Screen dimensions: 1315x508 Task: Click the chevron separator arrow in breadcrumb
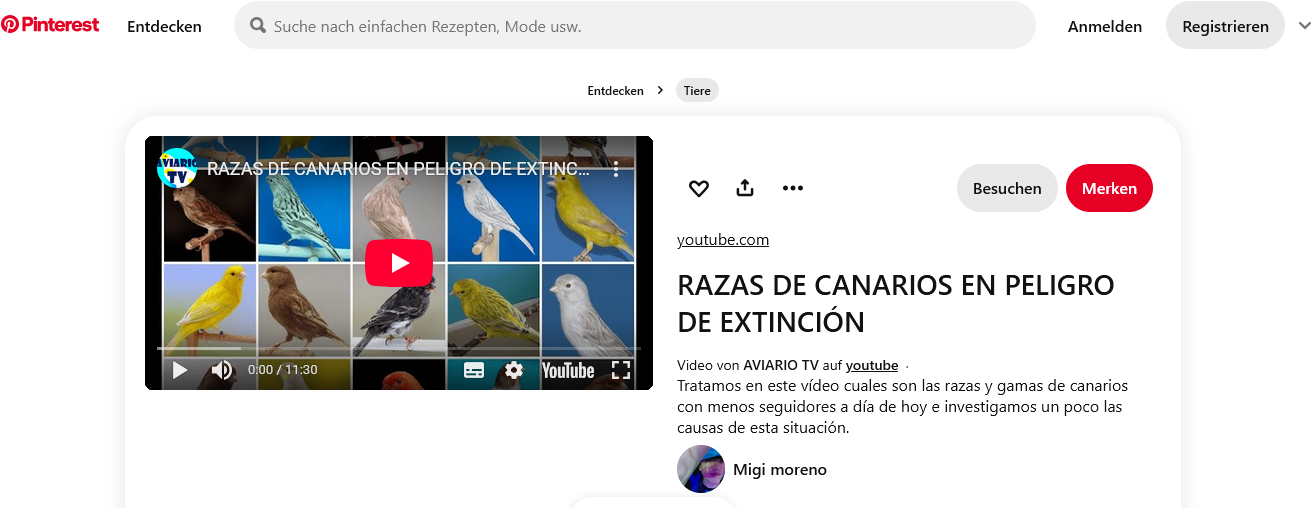[x=660, y=90]
